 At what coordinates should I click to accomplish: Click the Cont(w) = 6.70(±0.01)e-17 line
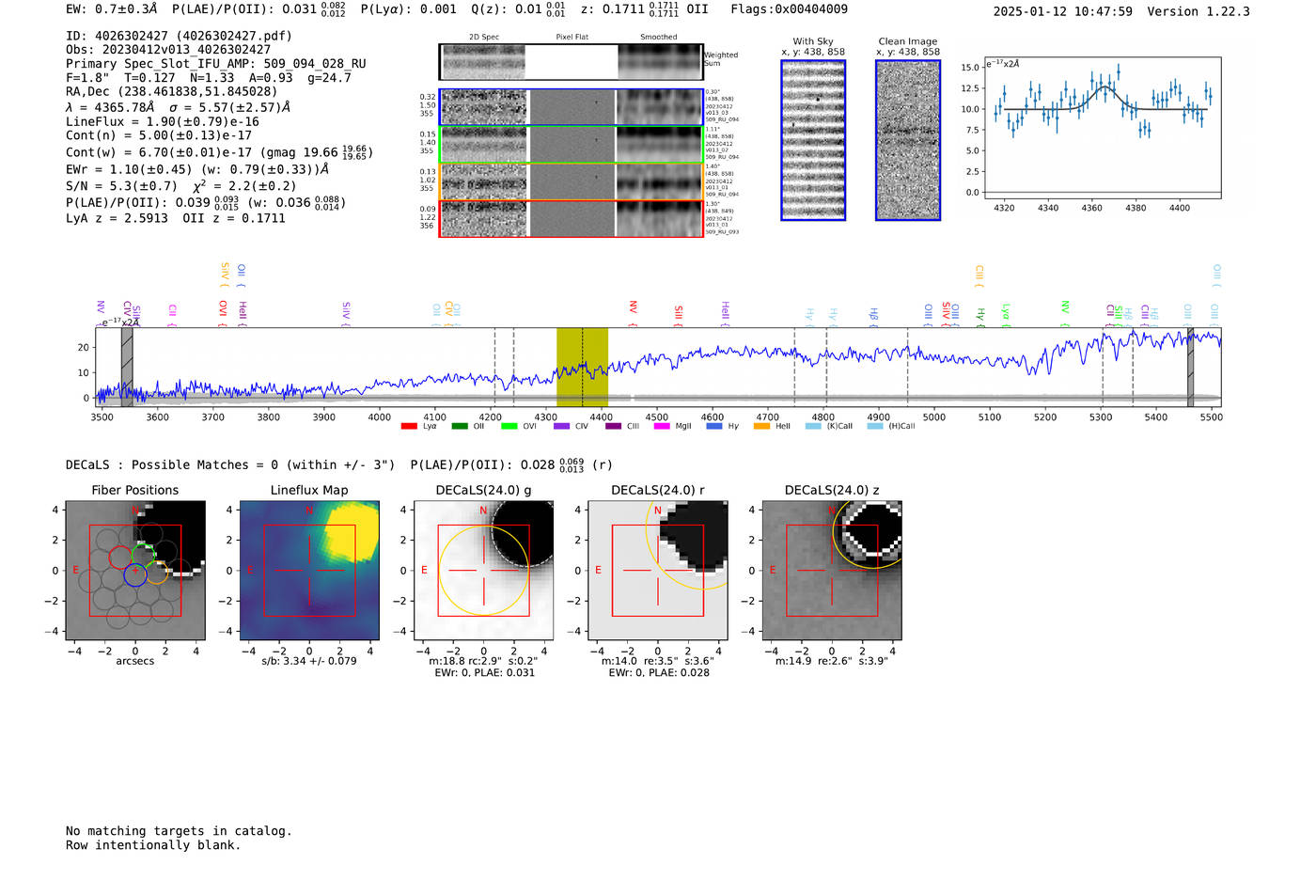[219, 152]
